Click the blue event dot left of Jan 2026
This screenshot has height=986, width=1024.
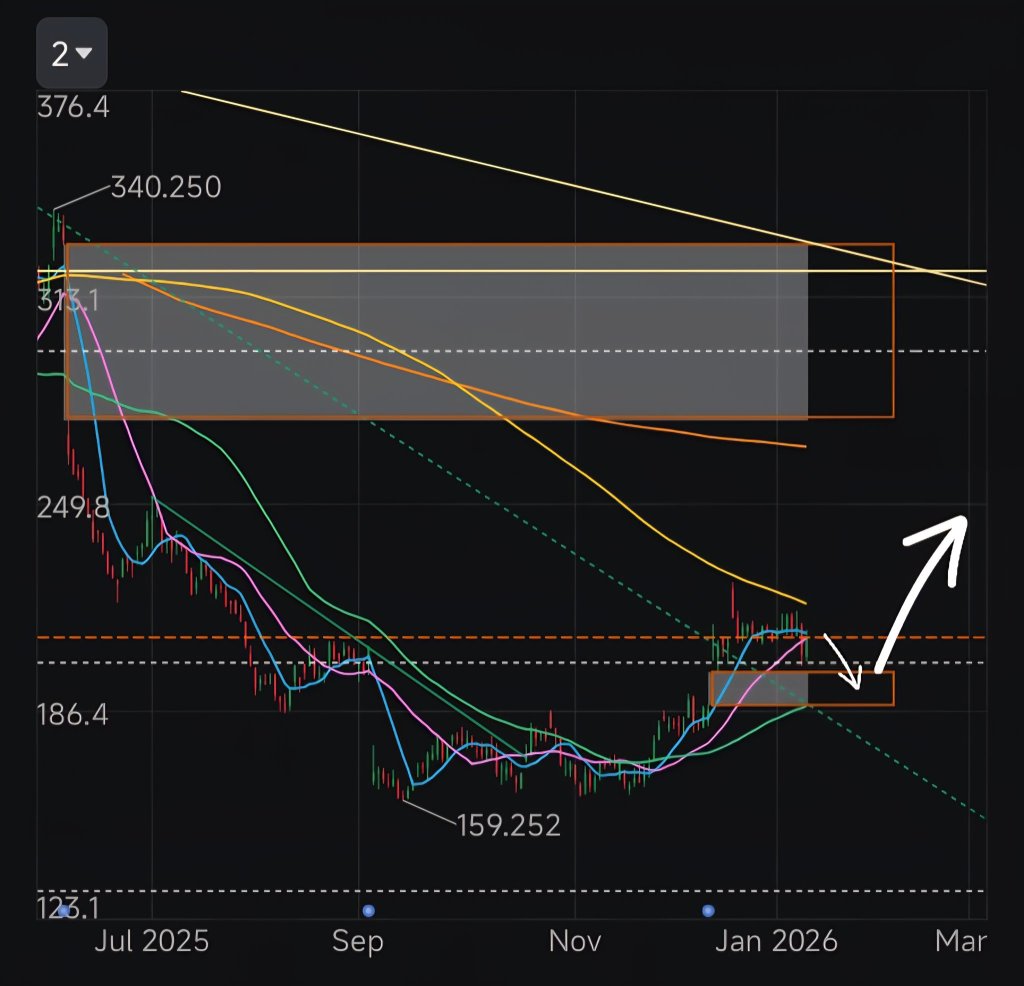click(x=708, y=910)
